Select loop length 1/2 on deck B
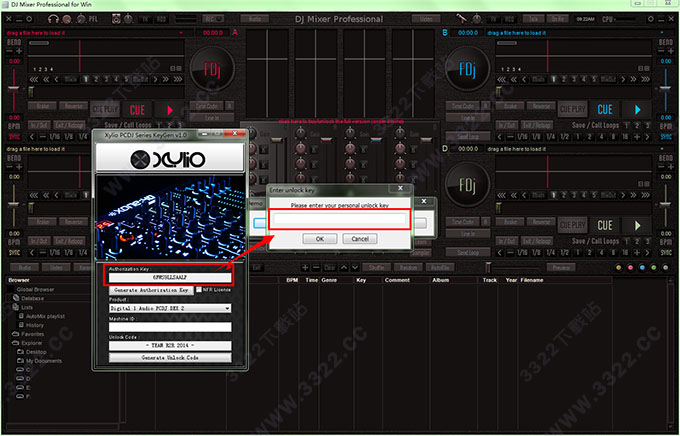 564,137
